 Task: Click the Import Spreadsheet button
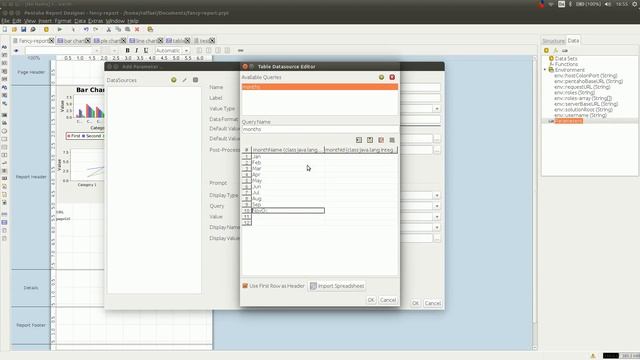(x=337, y=286)
